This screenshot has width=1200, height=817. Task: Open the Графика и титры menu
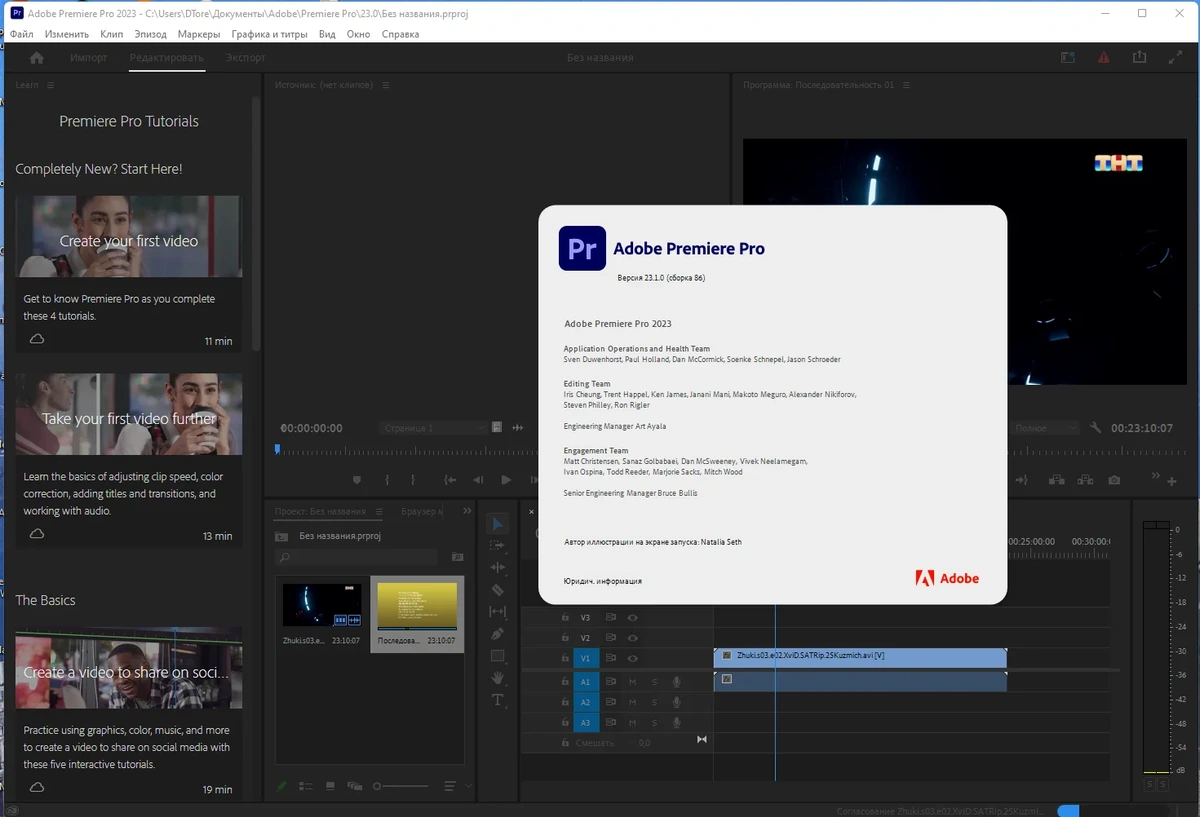coord(270,34)
